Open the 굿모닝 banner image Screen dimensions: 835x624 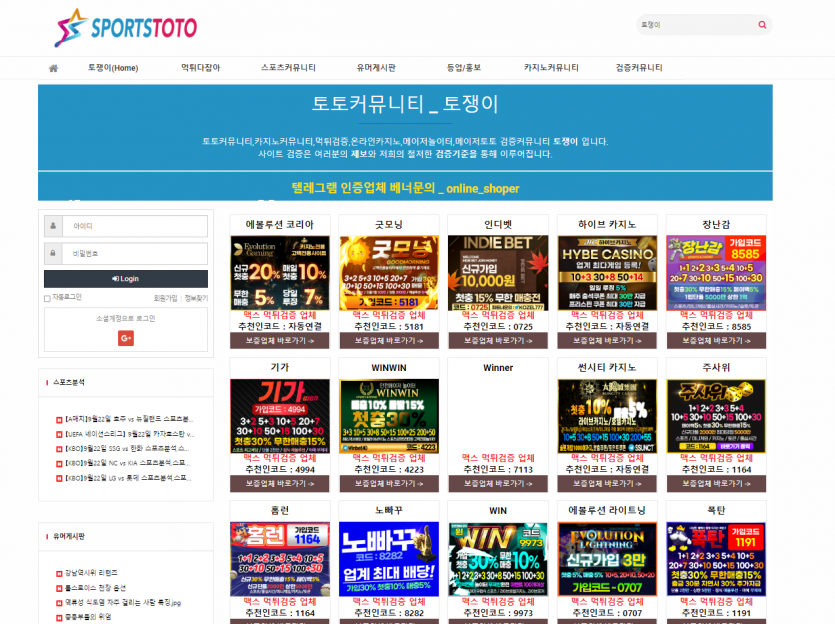click(x=388, y=273)
